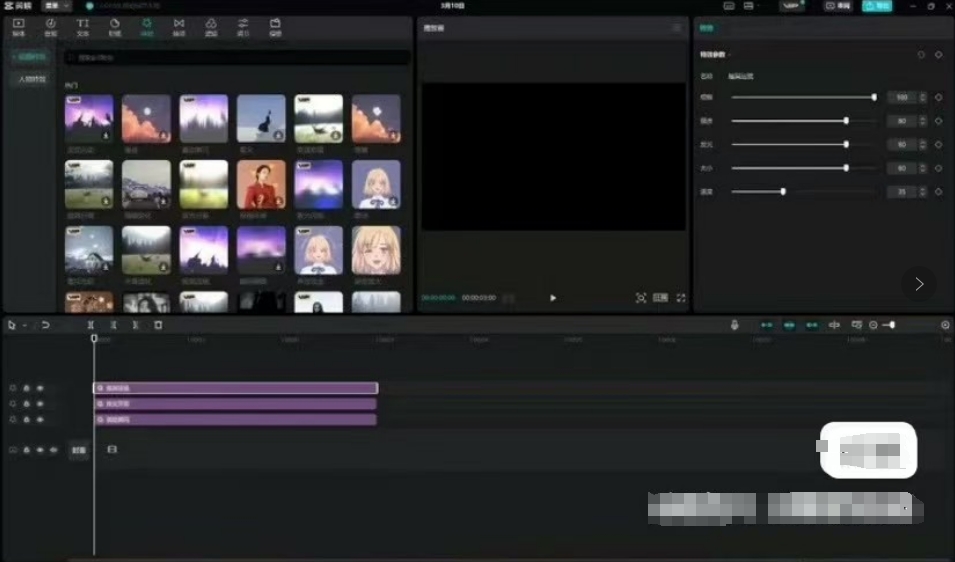Click the teal Export button
Image resolution: width=955 pixels, height=562 pixels.
pos(877,6)
